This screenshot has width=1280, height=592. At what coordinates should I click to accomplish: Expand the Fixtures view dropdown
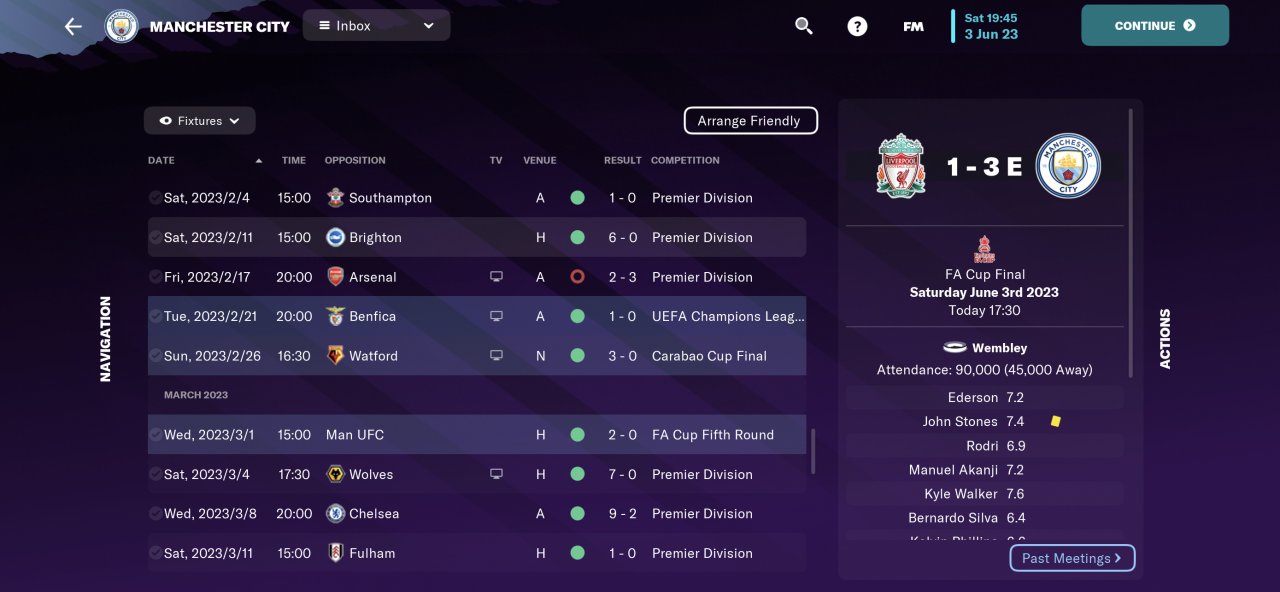[200, 121]
